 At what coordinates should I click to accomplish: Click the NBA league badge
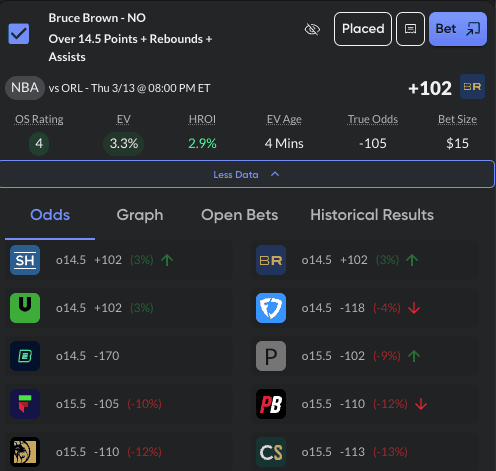(x=25, y=88)
